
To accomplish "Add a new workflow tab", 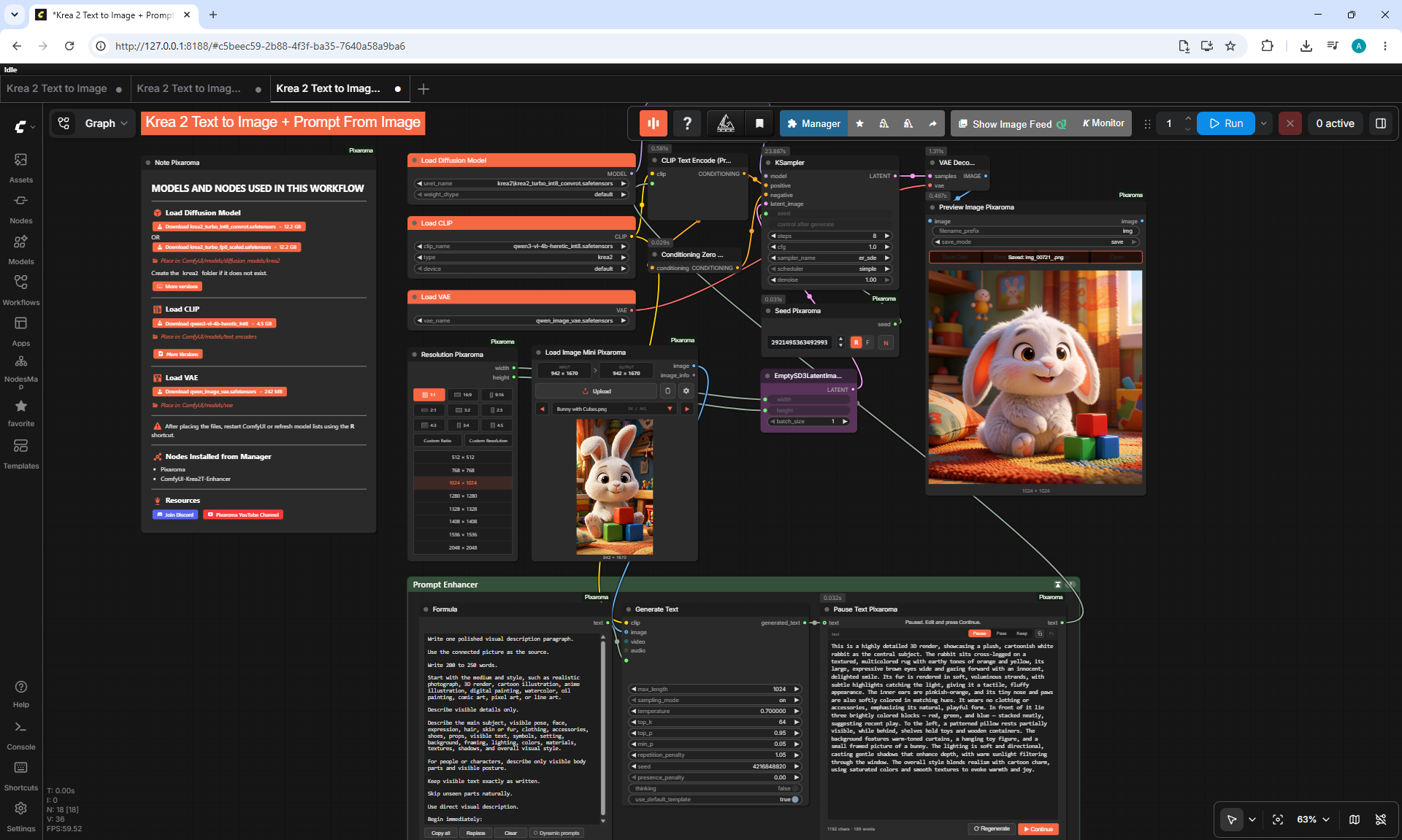I will coord(424,89).
